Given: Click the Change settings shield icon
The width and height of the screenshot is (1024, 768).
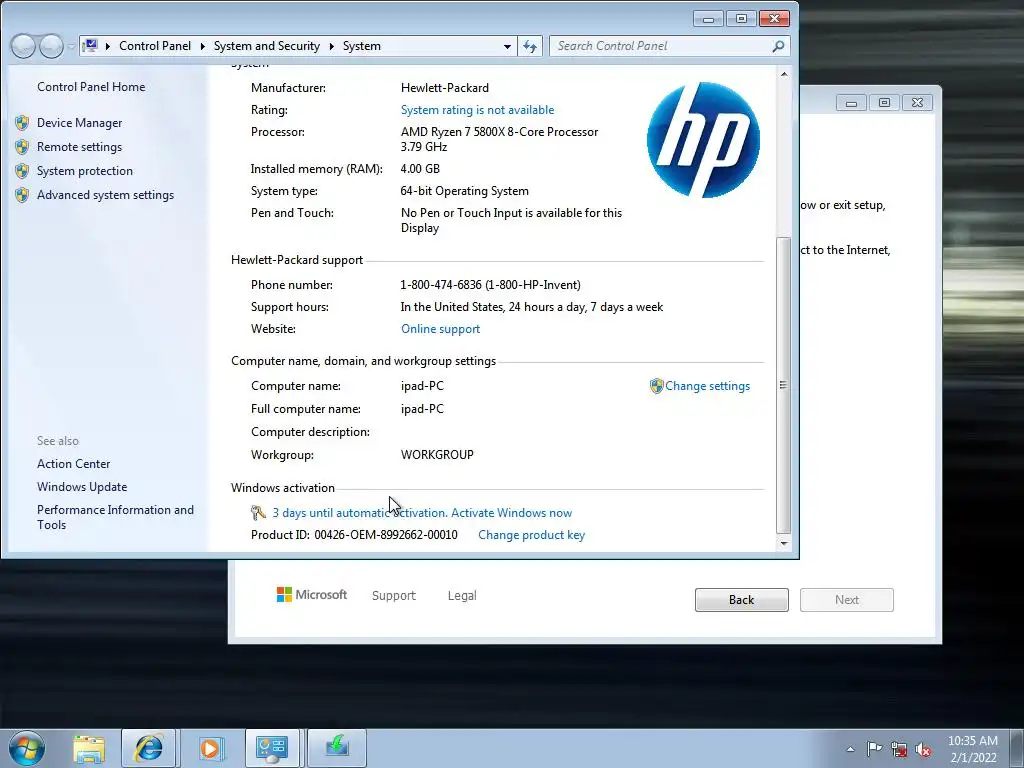Looking at the screenshot, I should coord(656,386).
